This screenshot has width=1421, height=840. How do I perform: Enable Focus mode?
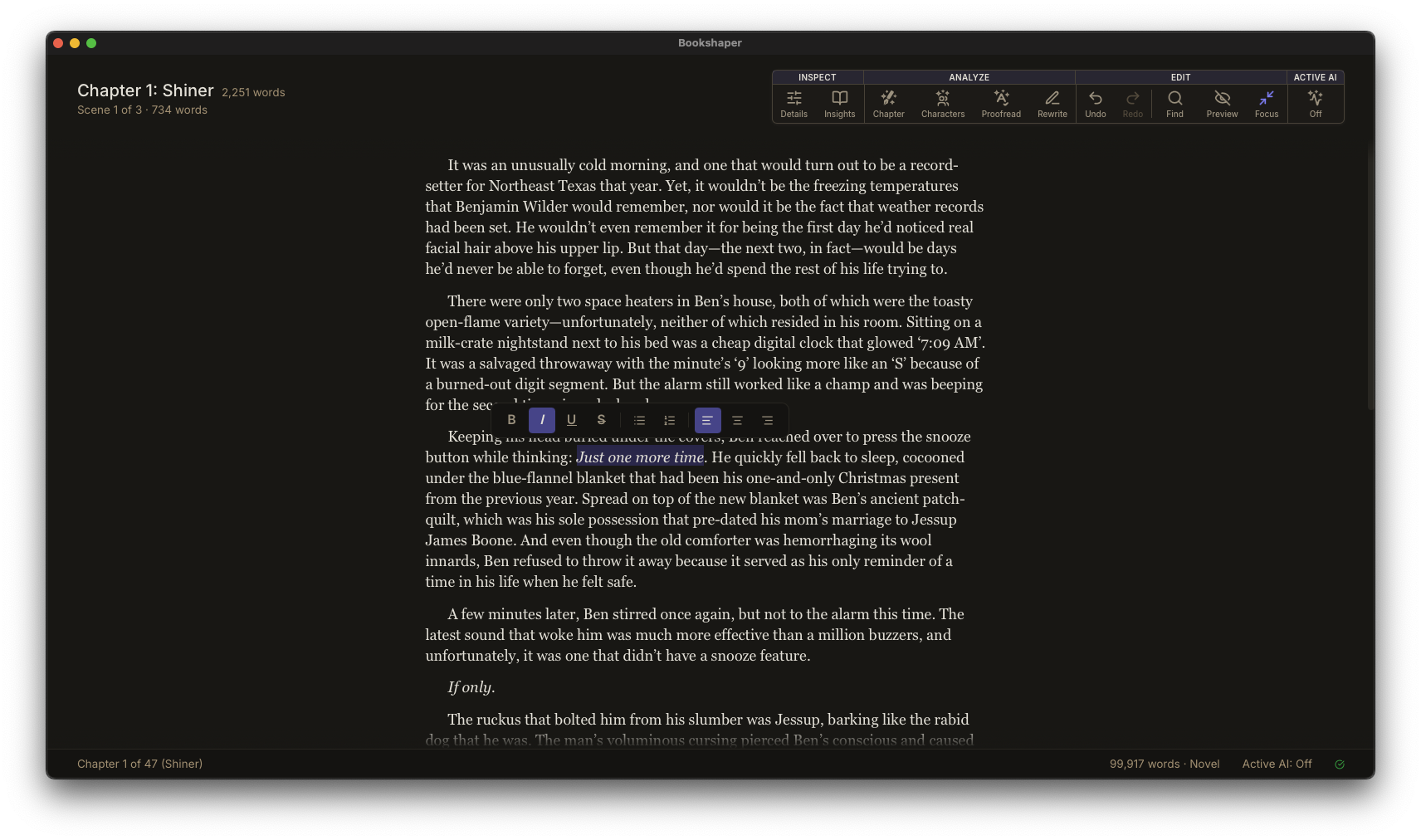[1266, 103]
